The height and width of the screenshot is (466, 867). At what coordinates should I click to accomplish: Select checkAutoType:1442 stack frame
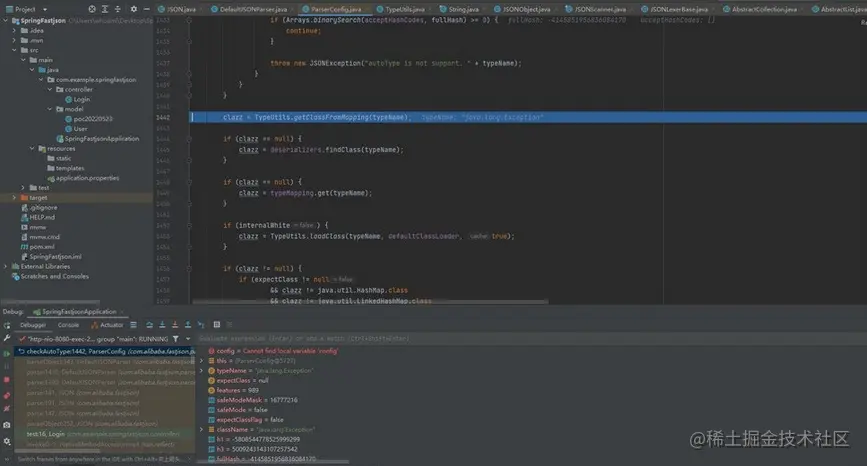click(105, 352)
